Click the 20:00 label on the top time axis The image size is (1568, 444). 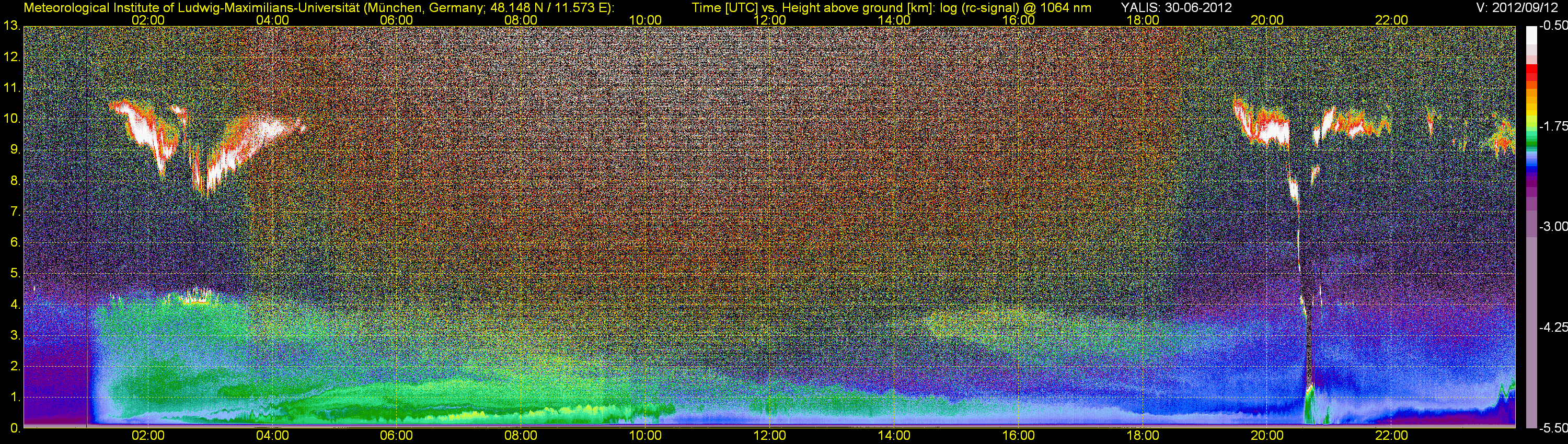pos(1267,20)
